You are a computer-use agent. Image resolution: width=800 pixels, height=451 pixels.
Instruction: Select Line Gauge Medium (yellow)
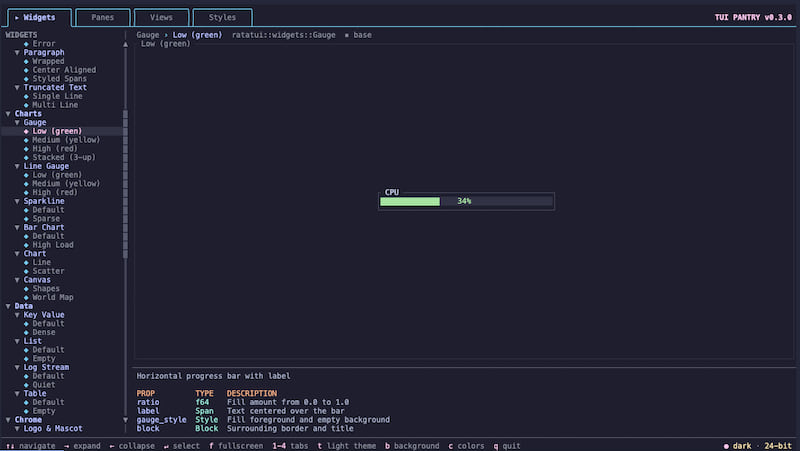pos(66,184)
